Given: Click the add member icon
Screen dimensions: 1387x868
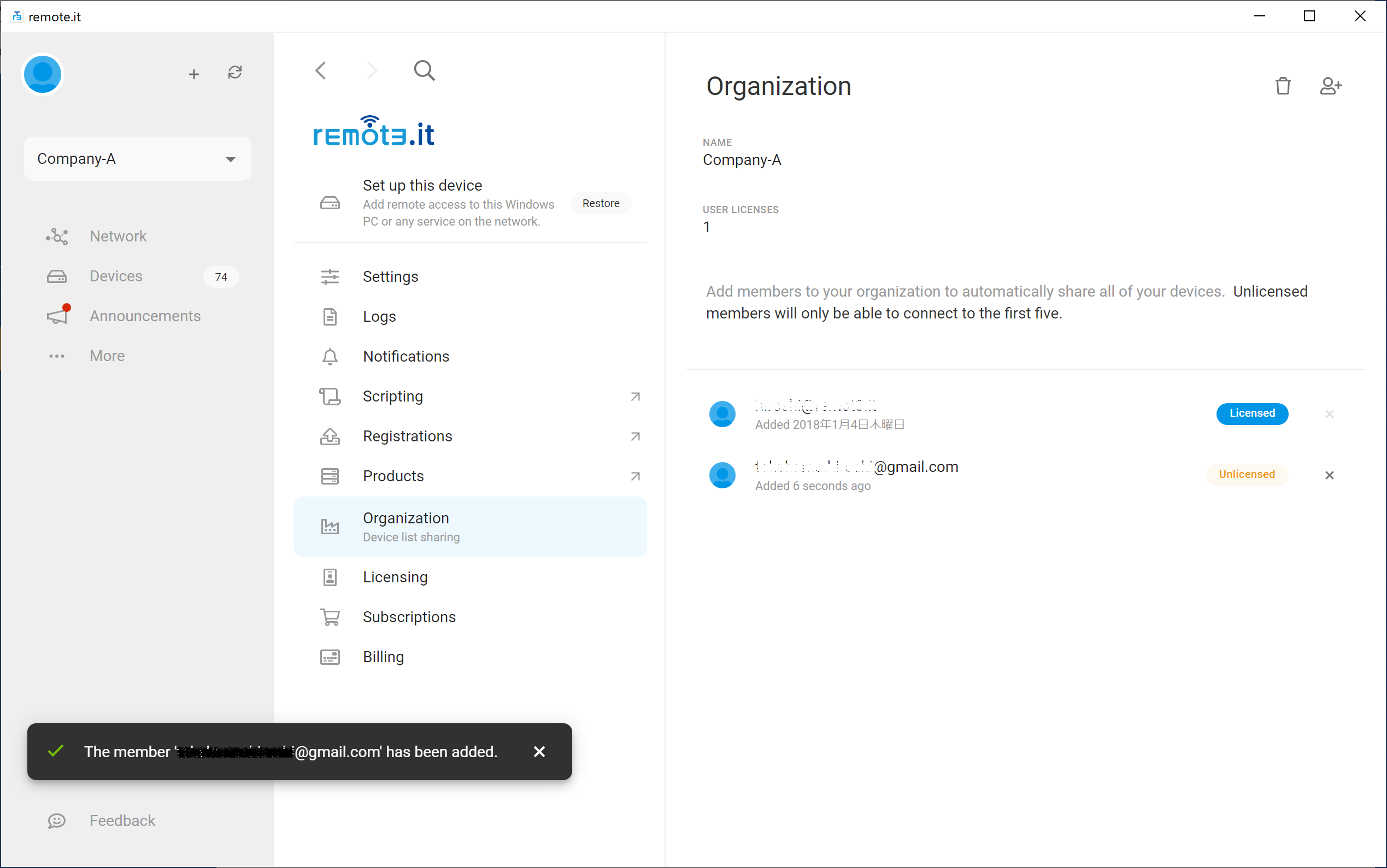Looking at the screenshot, I should [1330, 86].
